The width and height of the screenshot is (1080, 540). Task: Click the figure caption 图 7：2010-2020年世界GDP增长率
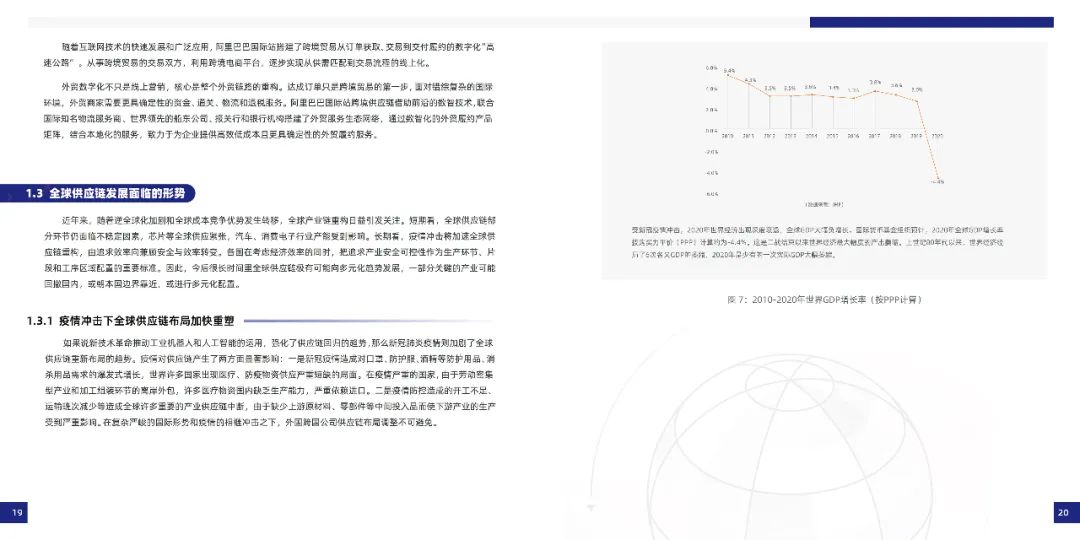(x=824, y=300)
